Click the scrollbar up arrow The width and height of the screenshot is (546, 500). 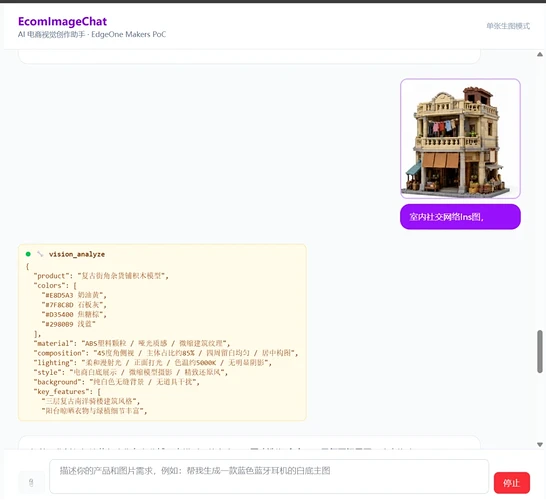(540, 54)
